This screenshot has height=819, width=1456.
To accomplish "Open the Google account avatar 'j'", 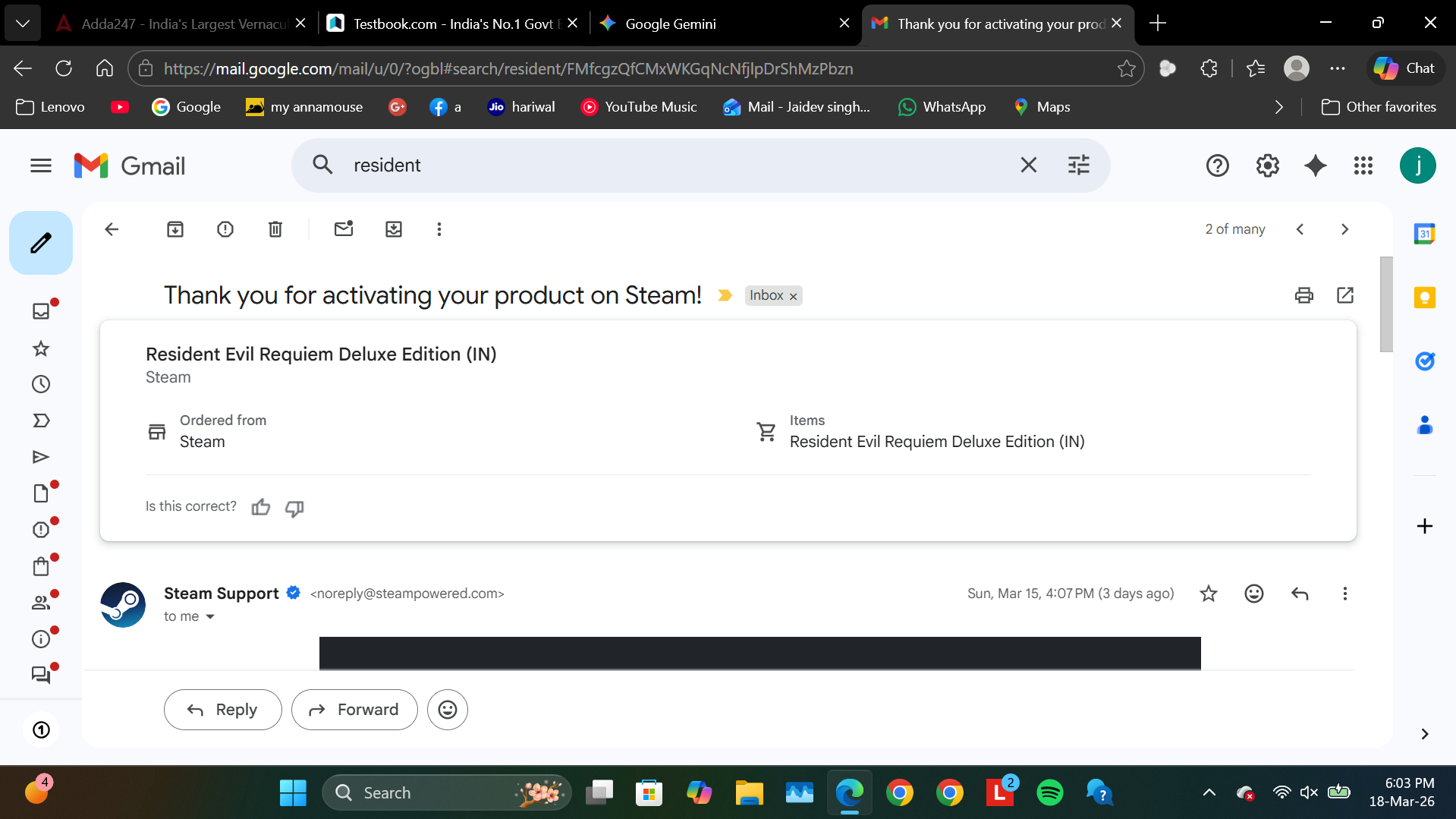I will 1418,165.
